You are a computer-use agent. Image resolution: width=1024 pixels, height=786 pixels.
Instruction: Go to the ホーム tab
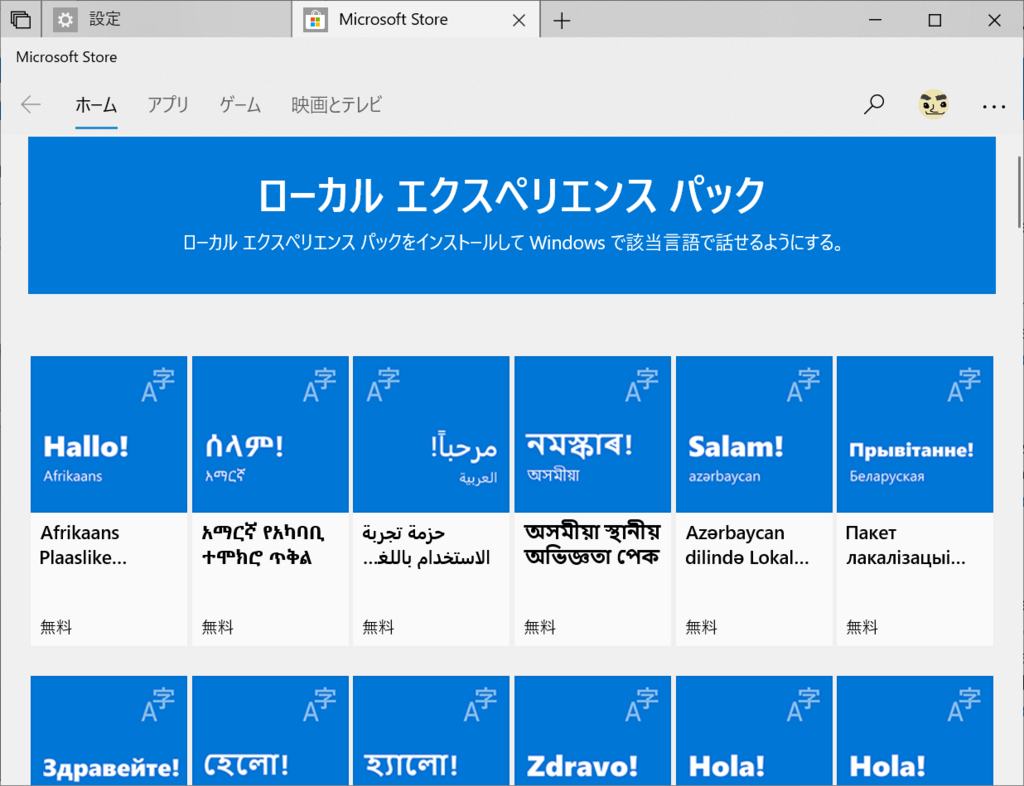[96, 104]
